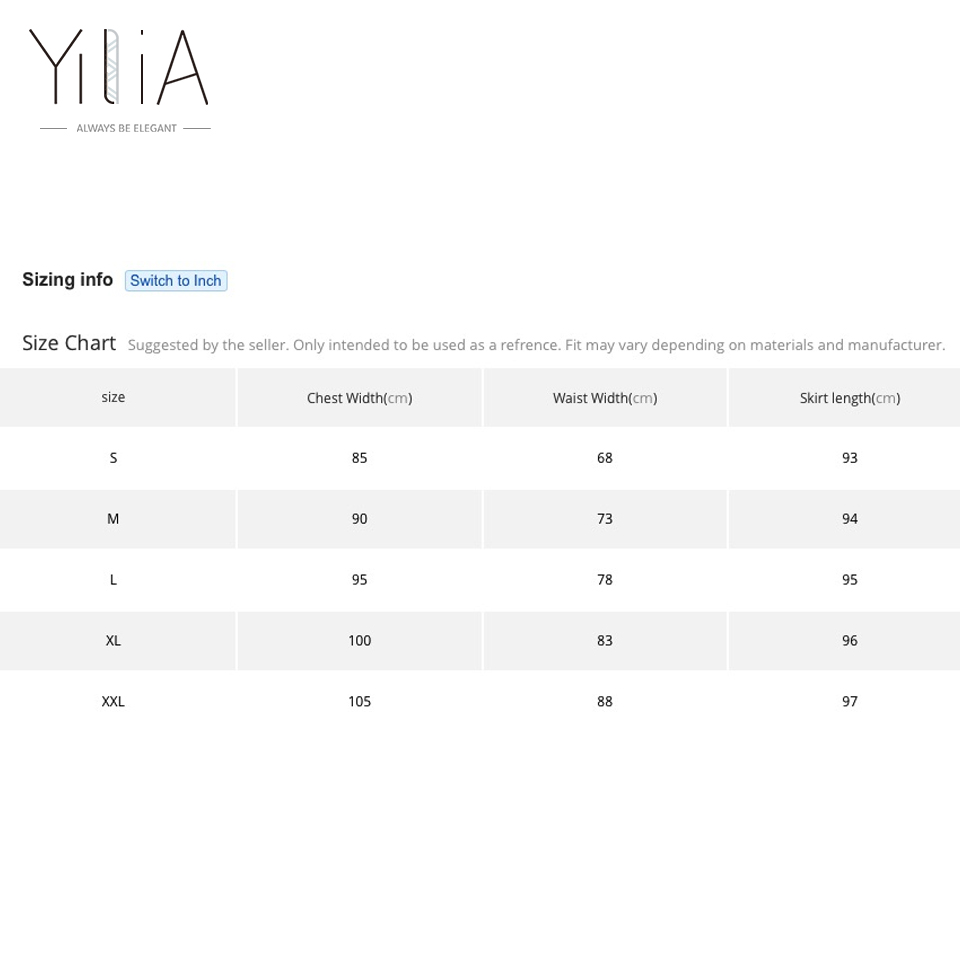Select the Waist Width column header
Screen dimensions: 960x960
[x=604, y=398]
